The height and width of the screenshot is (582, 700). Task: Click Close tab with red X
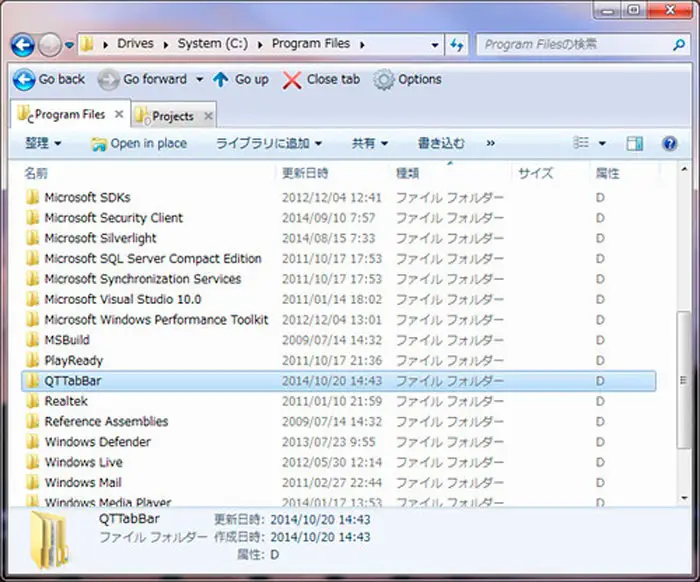coord(321,80)
